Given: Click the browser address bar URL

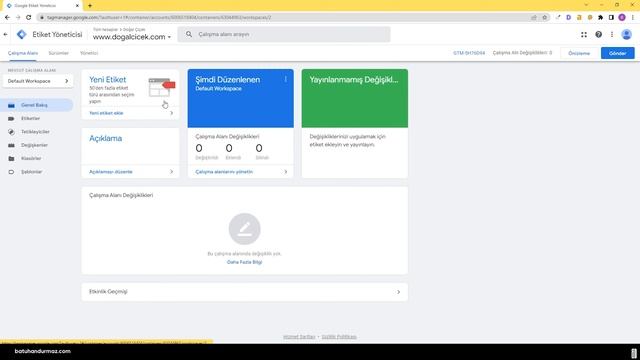Looking at the screenshot, I should (x=159, y=18).
